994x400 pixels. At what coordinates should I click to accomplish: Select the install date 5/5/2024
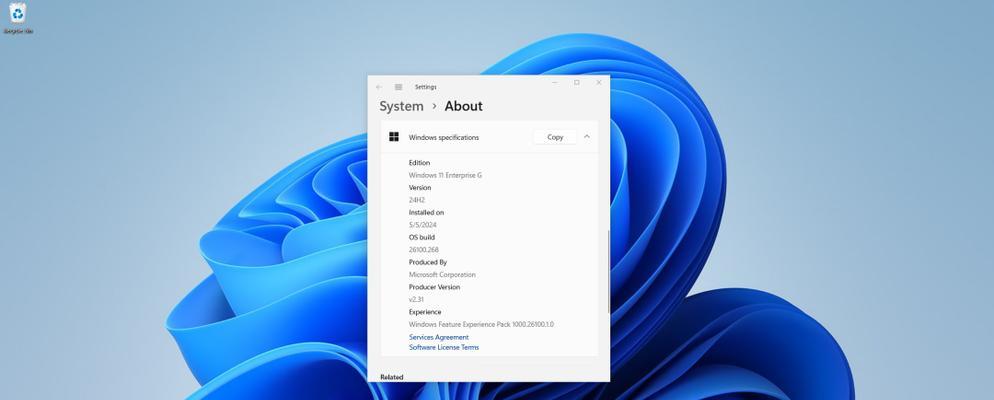click(x=422, y=224)
